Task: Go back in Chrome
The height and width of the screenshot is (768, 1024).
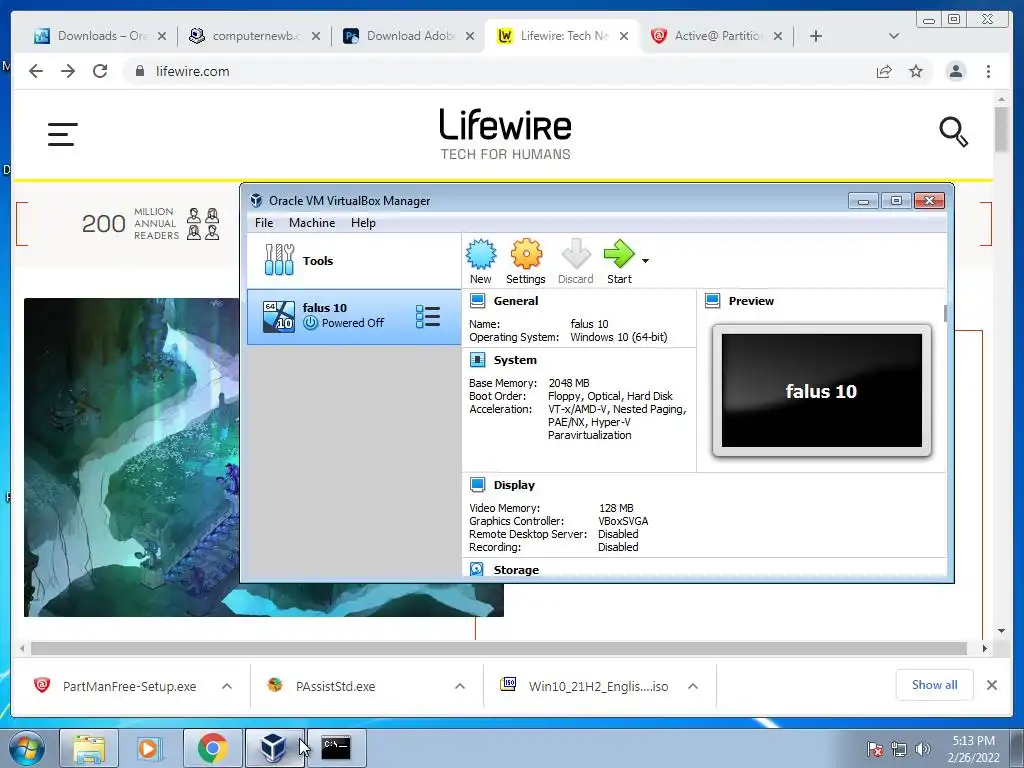Action: click(x=36, y=71)
